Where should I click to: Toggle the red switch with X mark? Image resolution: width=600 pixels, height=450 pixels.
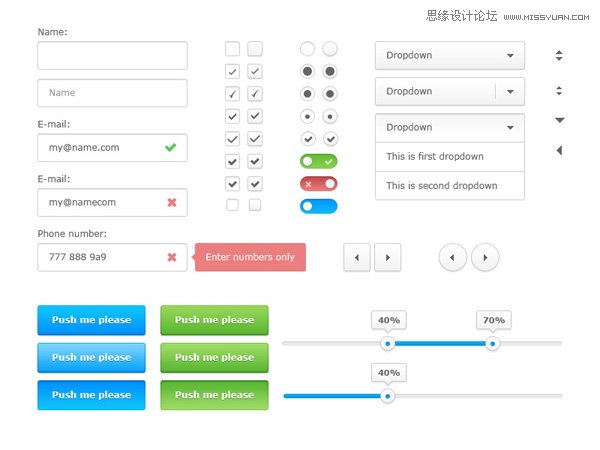[x=319, y=184]
